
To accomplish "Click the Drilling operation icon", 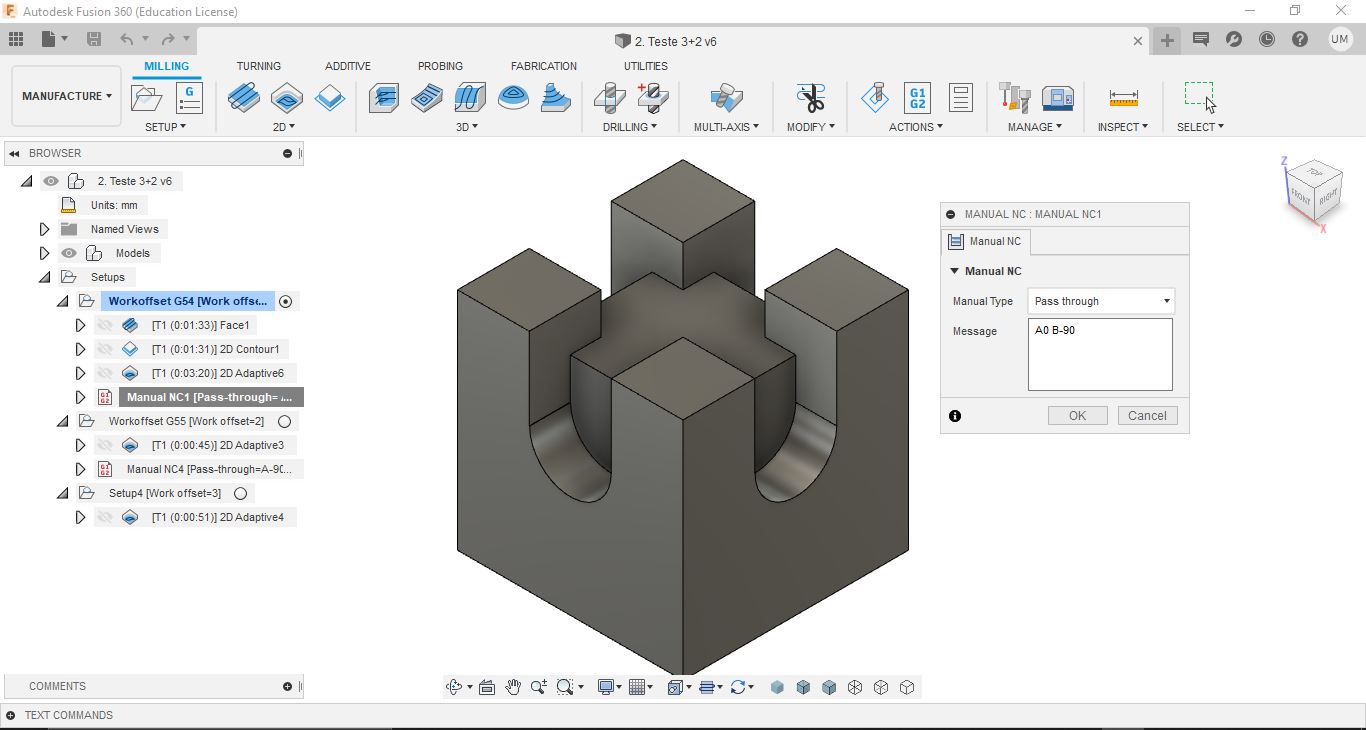I will click(608, 97).
